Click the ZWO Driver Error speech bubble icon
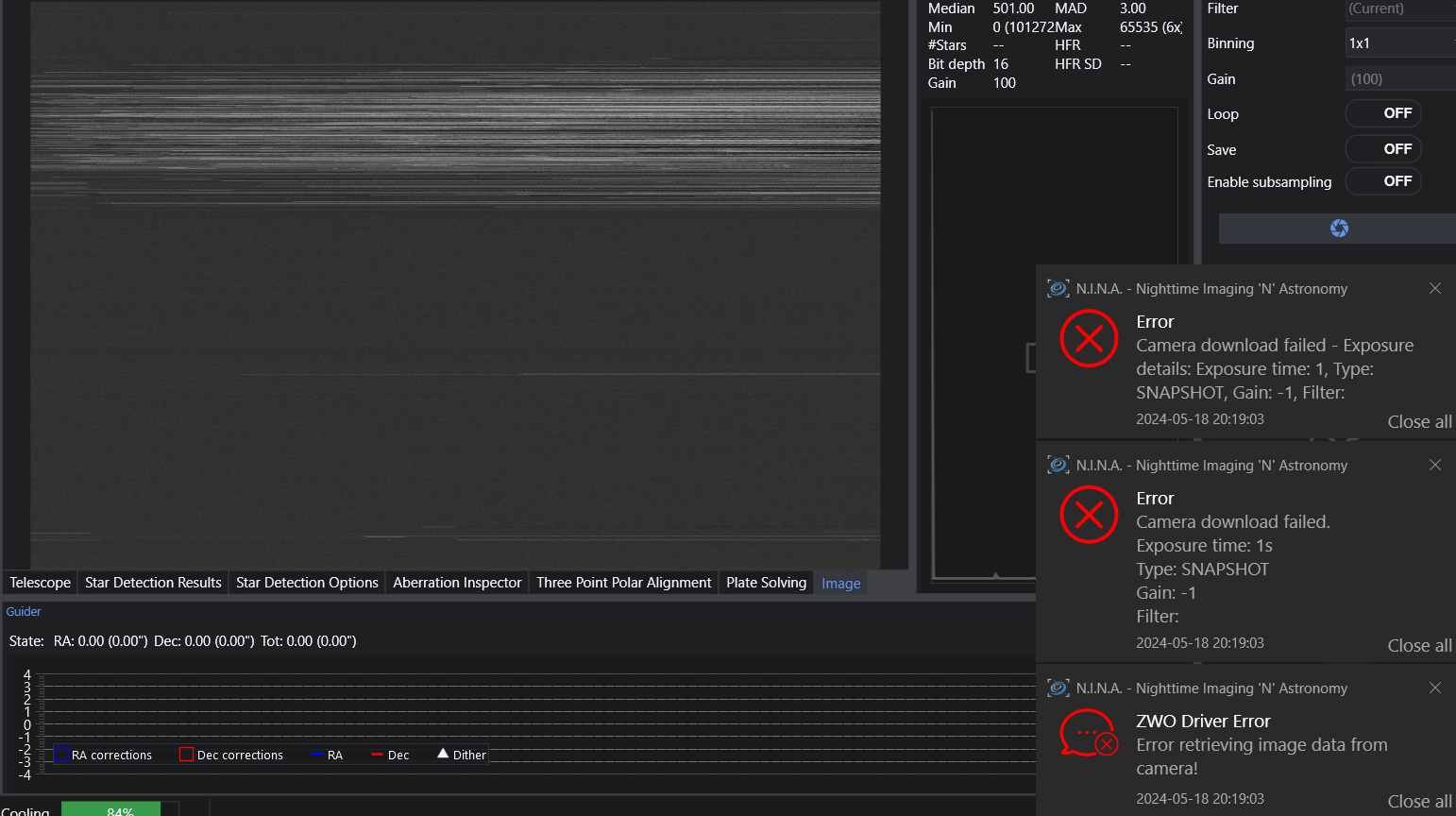Image resolution: width=1456 pixels, height=816 pixels. [x=1089, y=734]
